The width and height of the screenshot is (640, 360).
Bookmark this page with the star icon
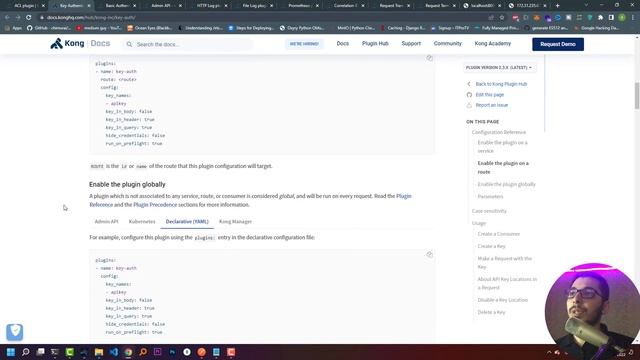pyautogui.click(x=502, y=18)
